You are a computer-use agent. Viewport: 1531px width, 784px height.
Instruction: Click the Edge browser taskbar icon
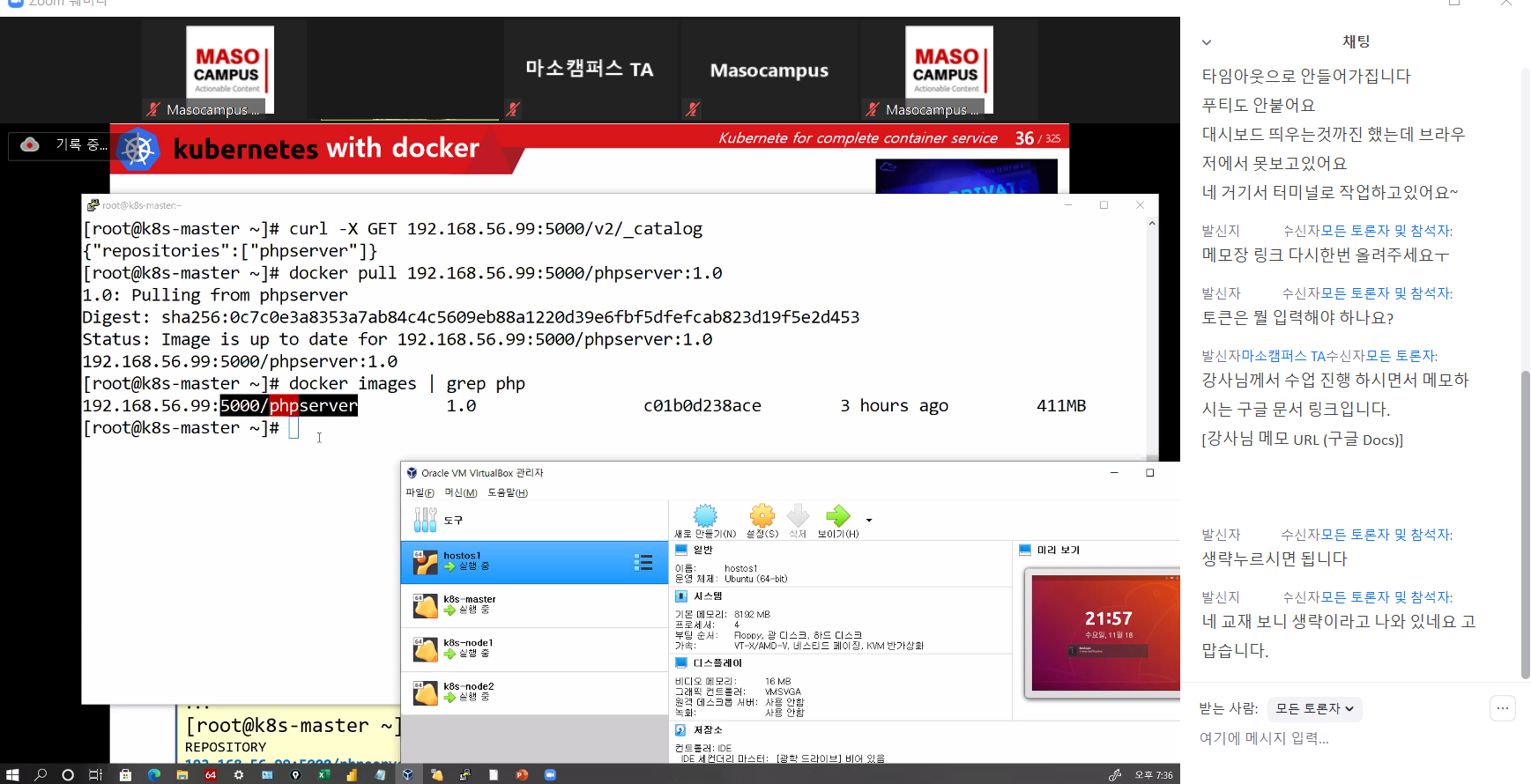click(x=154, y=775)
